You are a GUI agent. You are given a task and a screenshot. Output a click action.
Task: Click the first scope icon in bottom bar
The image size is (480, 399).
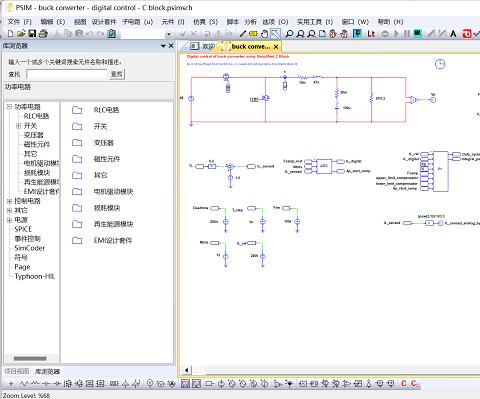point(185,384)
